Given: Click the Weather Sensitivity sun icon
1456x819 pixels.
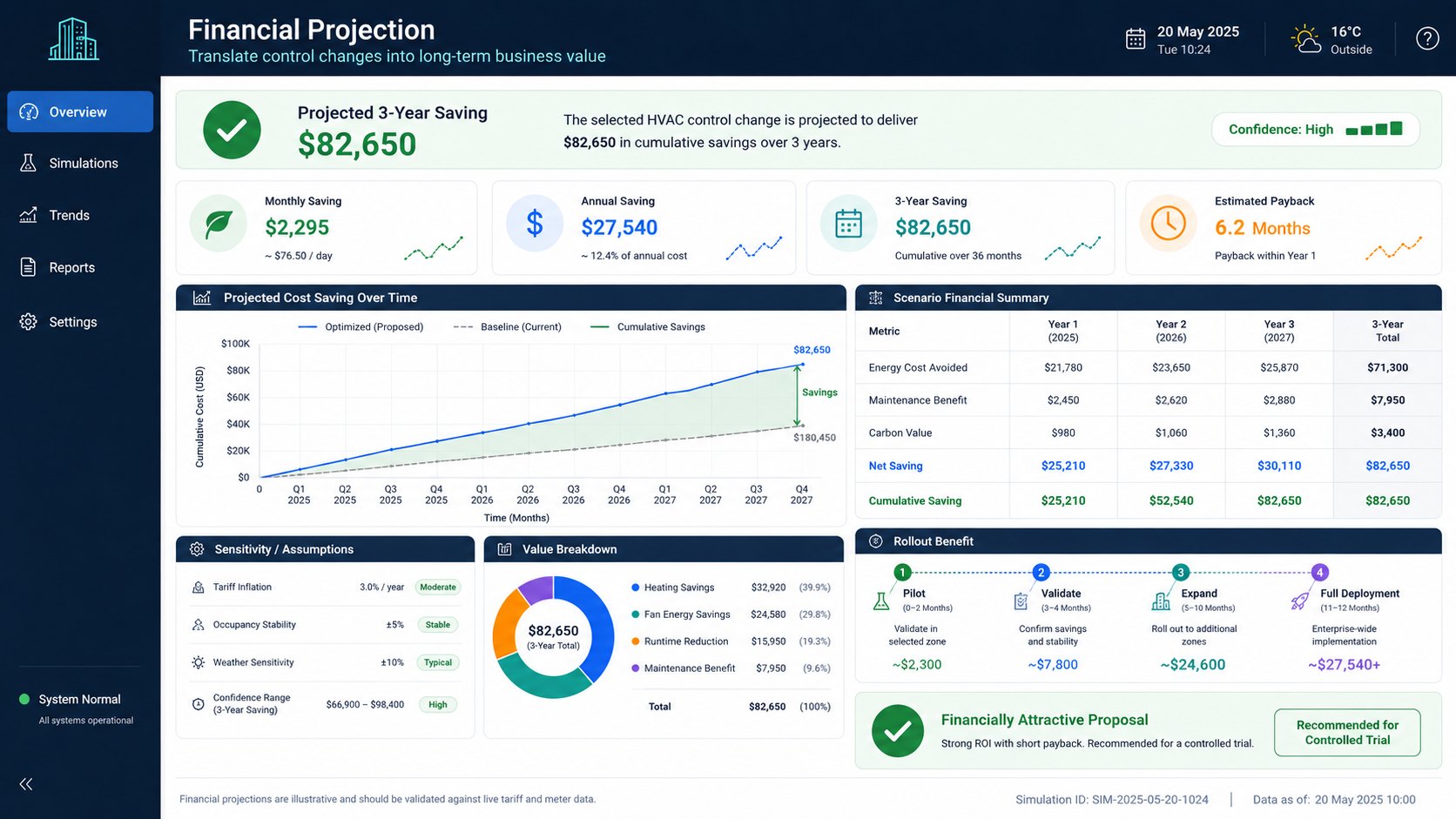Looking at the screenshot, I should 198,662.
